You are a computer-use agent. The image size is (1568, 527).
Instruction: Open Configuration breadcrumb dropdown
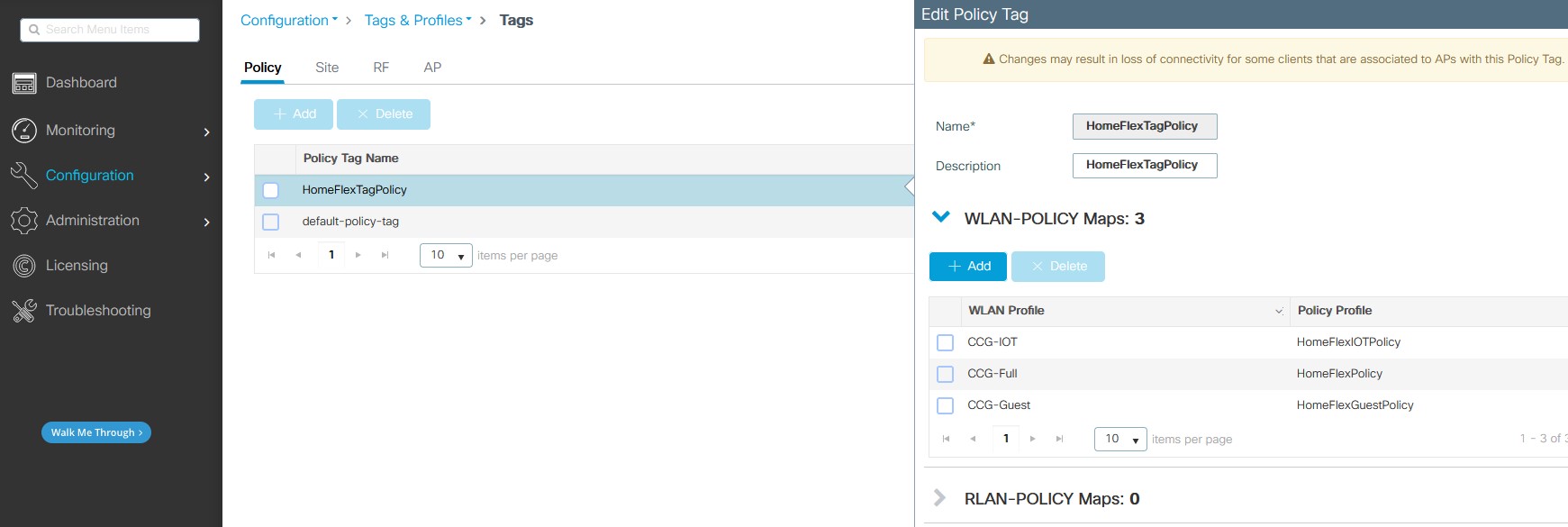[289, 20]
